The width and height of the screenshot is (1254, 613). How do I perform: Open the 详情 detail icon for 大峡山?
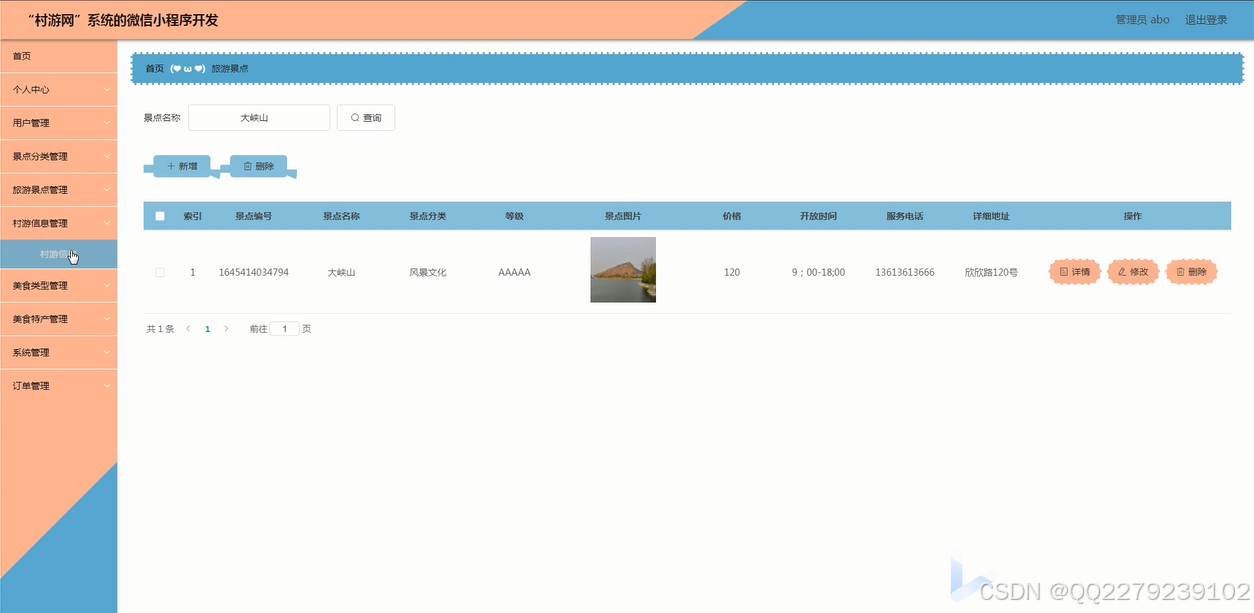(x=1062, y=271)
